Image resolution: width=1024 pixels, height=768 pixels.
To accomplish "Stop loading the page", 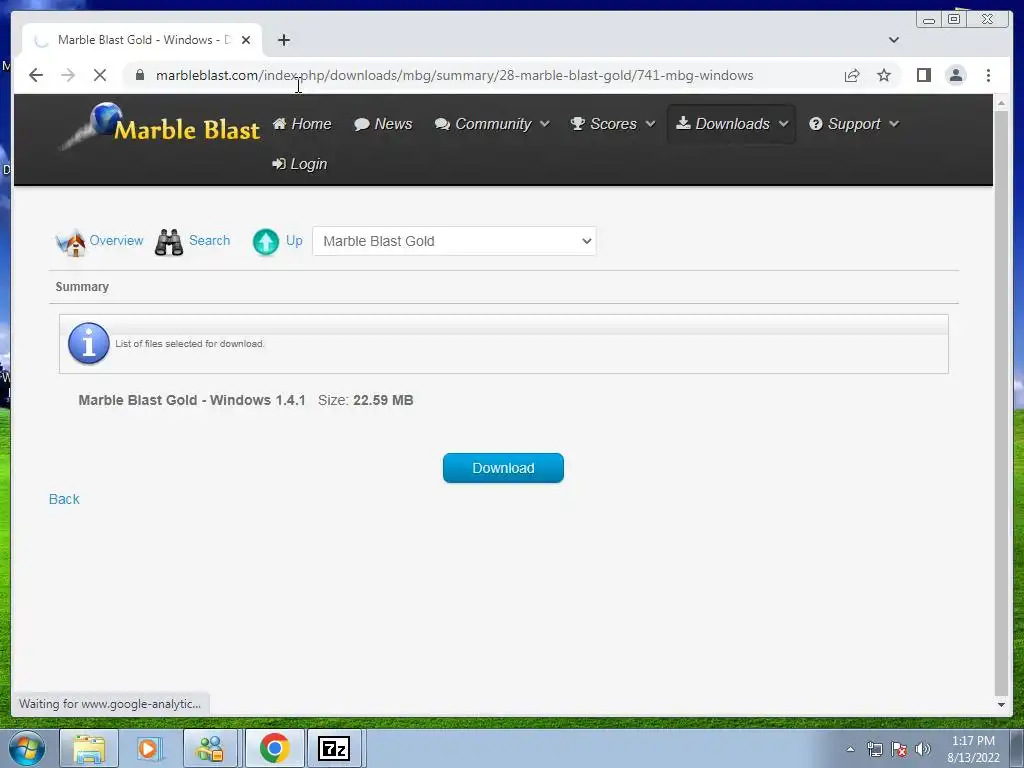I will click(100, 75).
